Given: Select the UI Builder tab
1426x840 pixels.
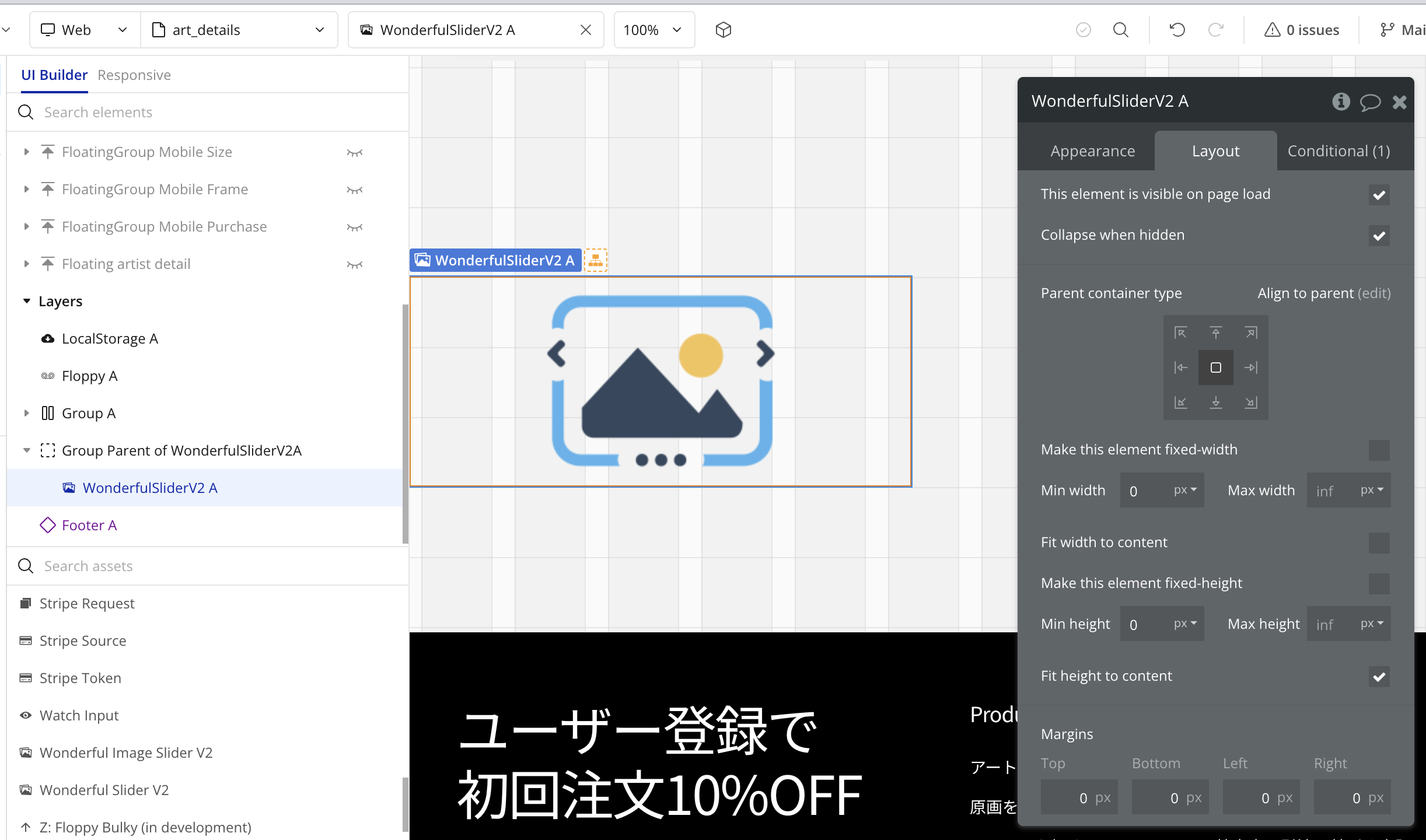Looking at the screenshot, I should pyautogui.click(x=54, y=75).
